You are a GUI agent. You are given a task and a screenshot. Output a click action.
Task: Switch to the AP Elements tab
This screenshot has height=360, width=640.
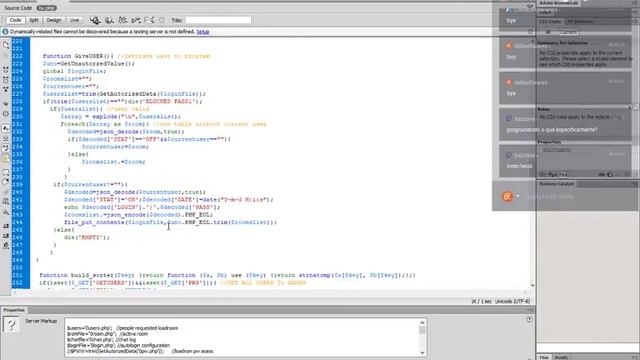580,21
